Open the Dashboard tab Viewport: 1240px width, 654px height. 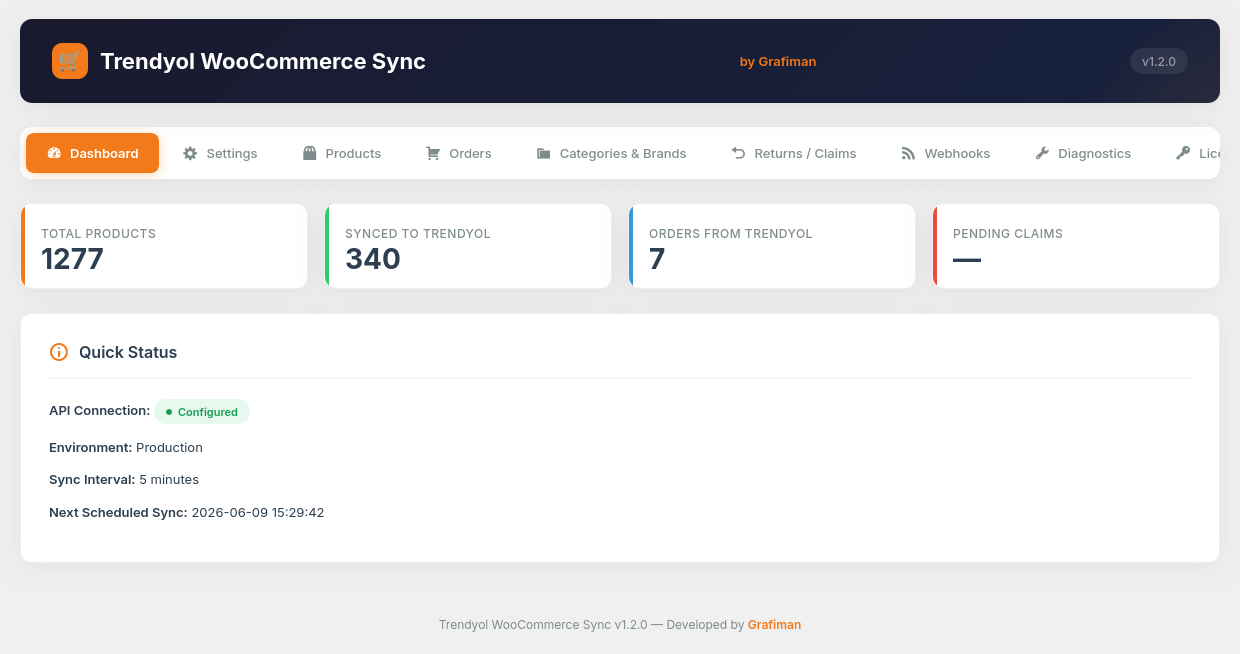coord(93,153)
